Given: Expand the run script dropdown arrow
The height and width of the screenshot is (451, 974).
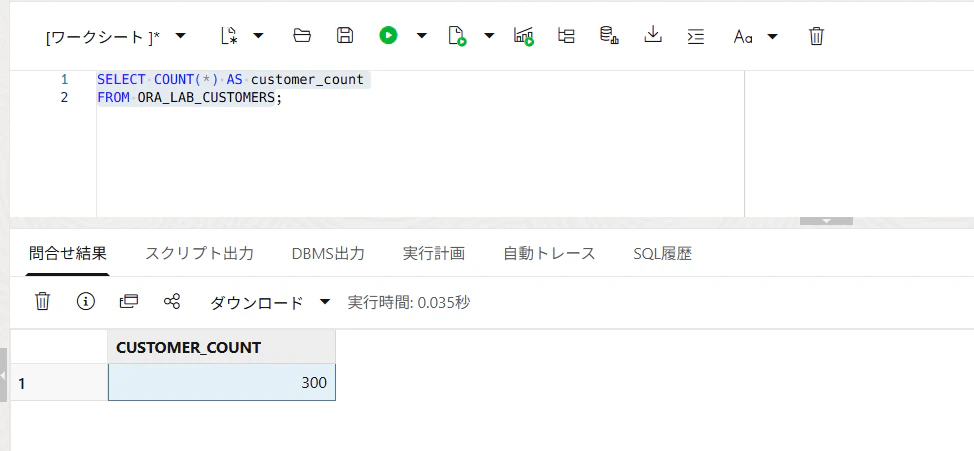Looking at the screenshot, I should pos(489,35).
